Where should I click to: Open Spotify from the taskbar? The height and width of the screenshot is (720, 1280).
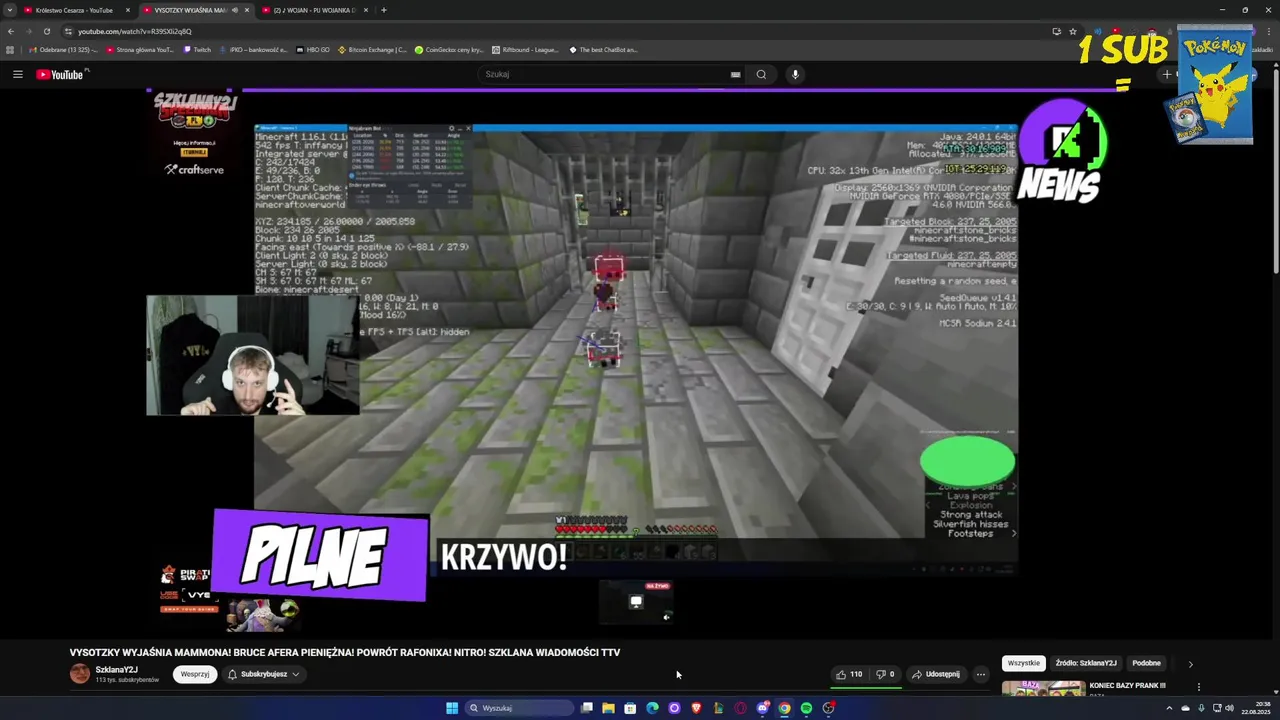click(806, 708)
